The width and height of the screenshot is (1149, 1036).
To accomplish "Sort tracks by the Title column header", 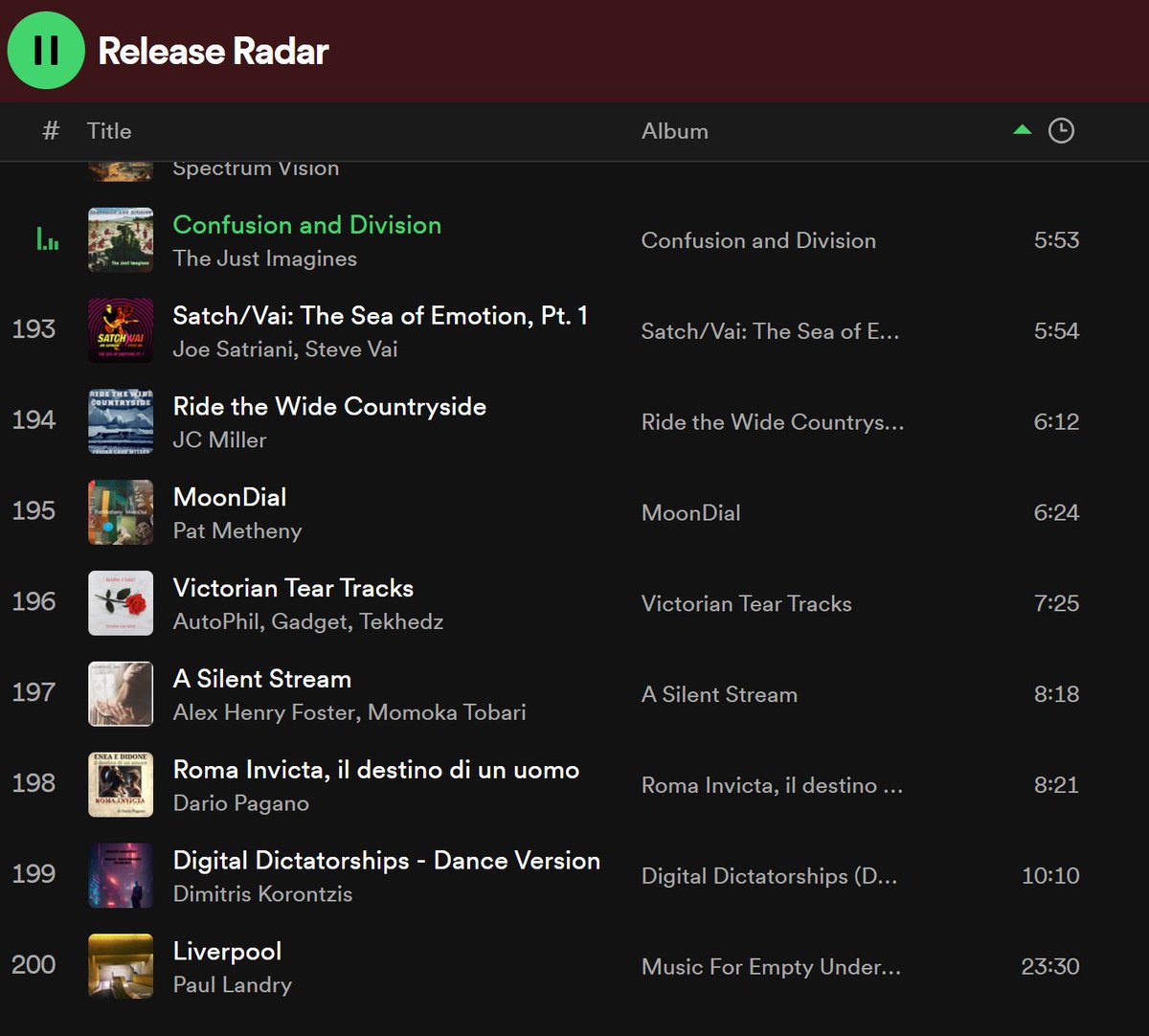I will pyautogui.click(x=109, y=131).
